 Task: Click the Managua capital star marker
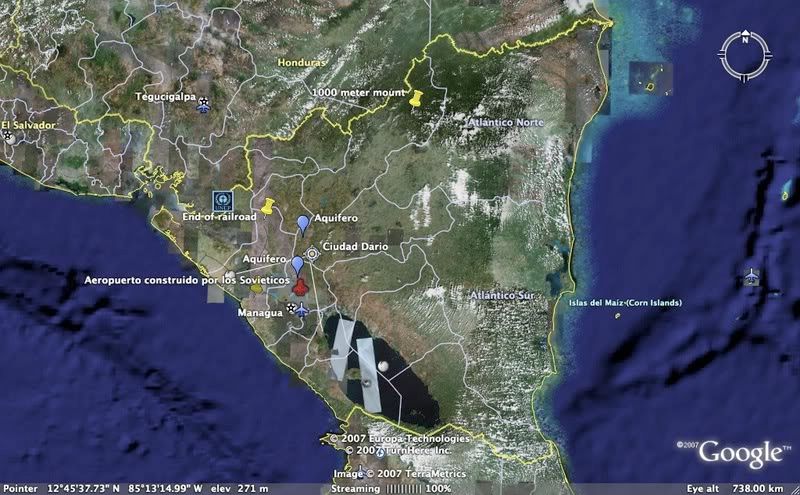pos(291,310)
